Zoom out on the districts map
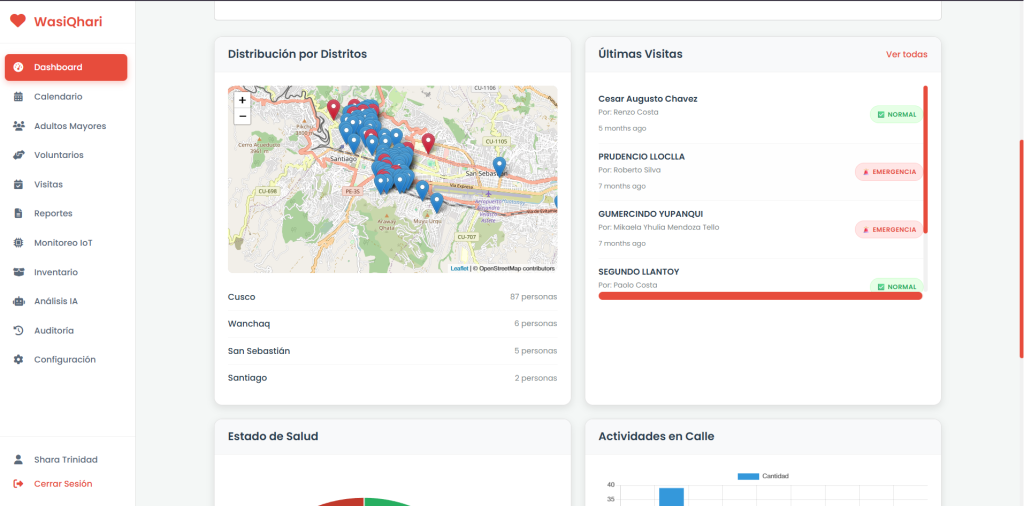The height and width of the screenshot is (506, 1024). tap(242, 116)
